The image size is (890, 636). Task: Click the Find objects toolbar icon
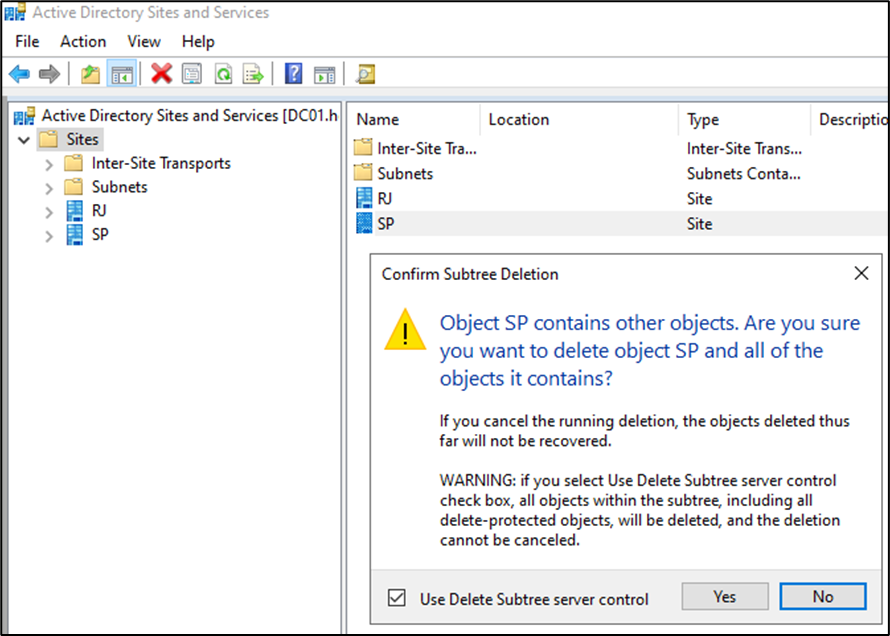tap(366, 74)
